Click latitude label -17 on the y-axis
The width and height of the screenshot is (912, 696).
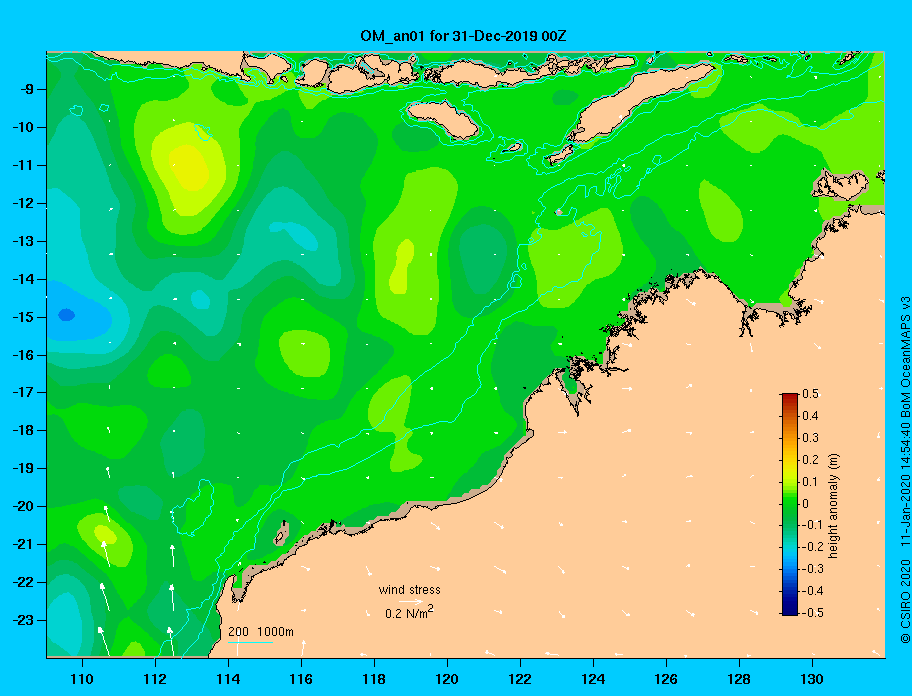click(23, 392)
